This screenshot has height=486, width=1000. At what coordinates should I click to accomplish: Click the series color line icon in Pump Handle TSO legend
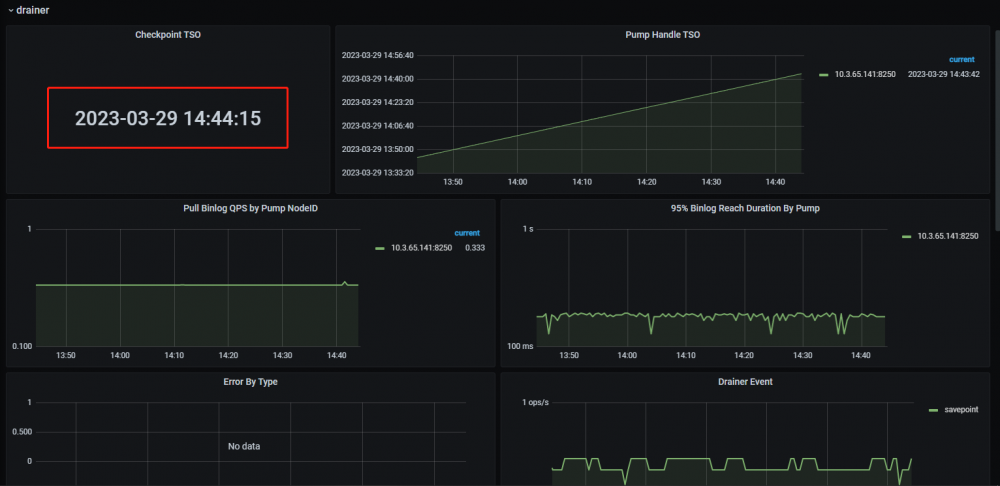(x=823, y=74)
